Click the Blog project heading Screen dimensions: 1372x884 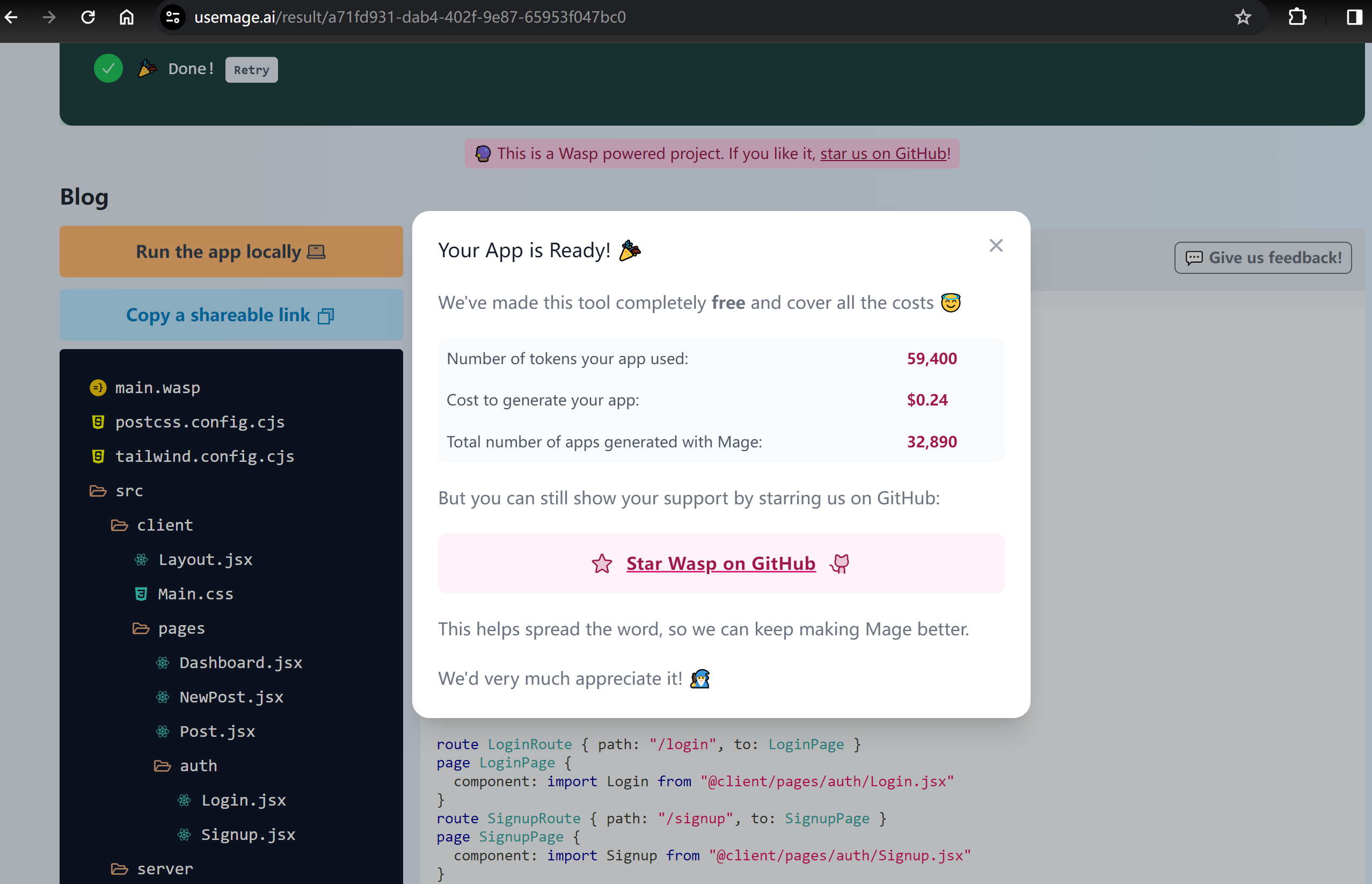[x=84, y=197]
